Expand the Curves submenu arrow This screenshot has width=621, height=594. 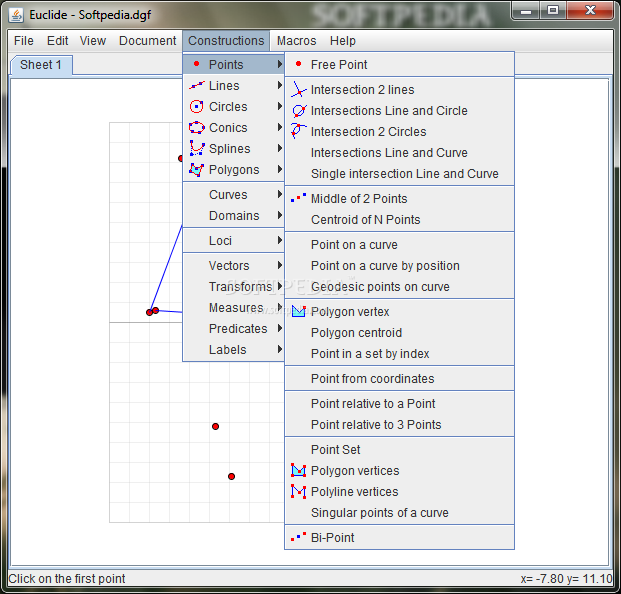coord(280,194)
